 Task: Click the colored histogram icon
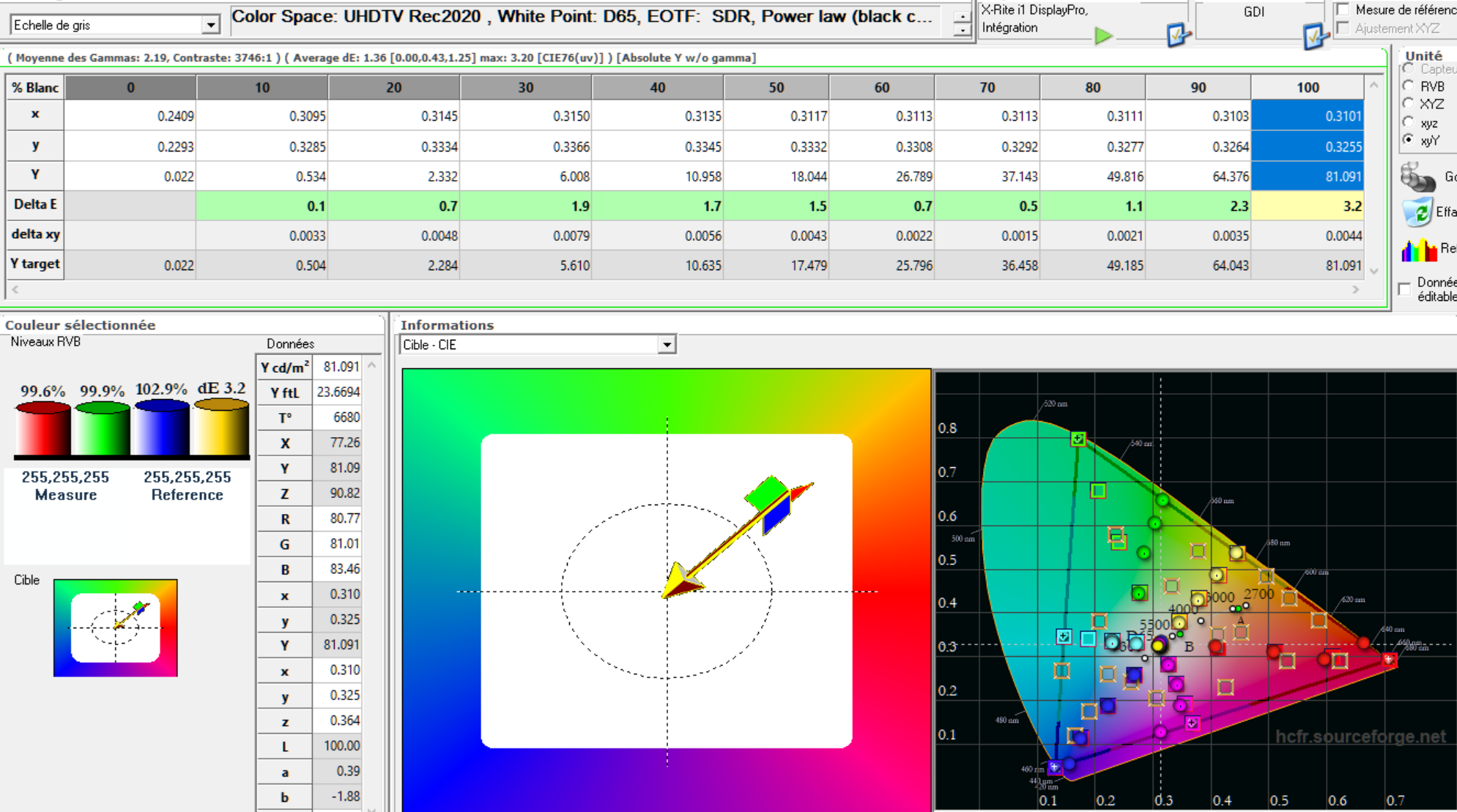[1419, 249]
